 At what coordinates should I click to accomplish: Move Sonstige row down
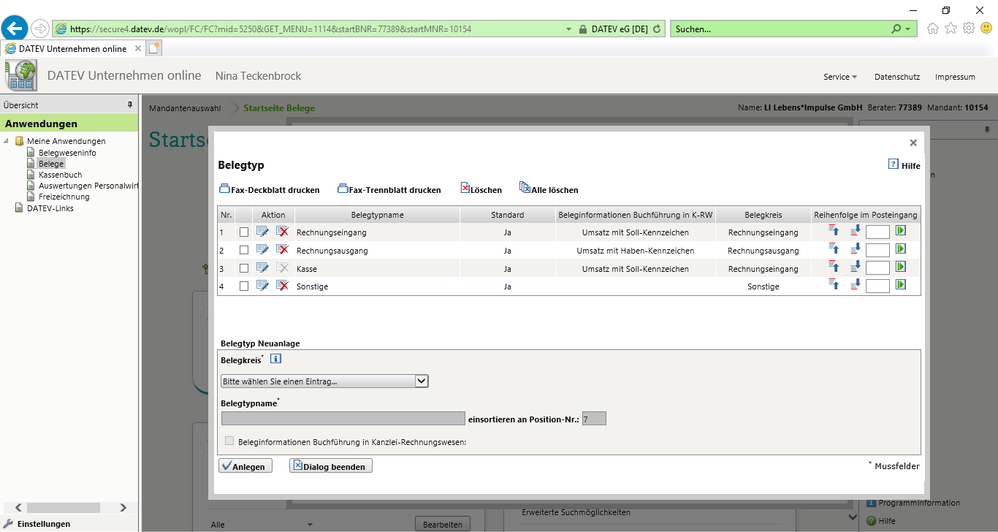pyautogui.click(x=855, y=284)
